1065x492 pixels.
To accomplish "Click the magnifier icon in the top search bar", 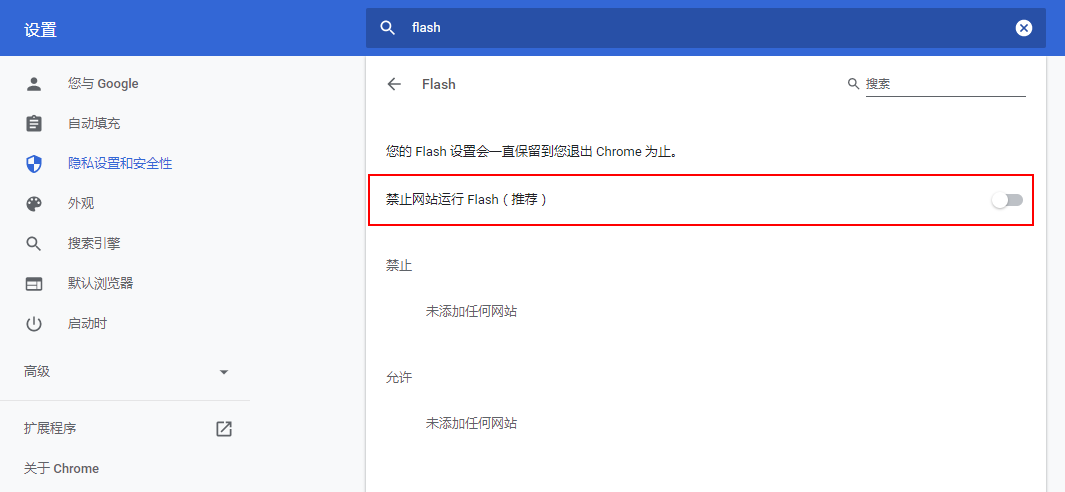I will [388, 28].
